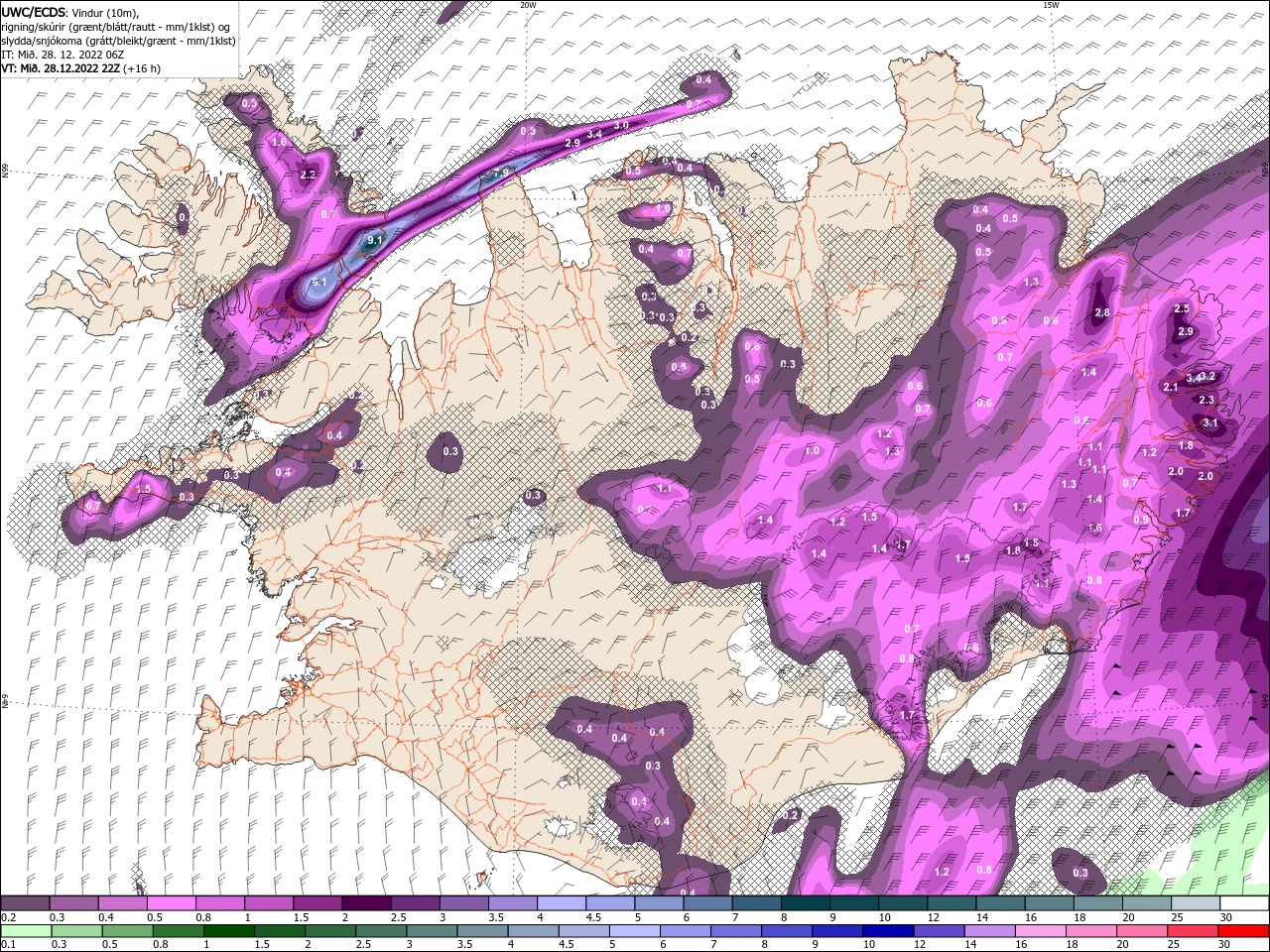Click the red-pink swatch between 25 and 30
The height and width of the screenshot is (952, 1270).
1192,931
